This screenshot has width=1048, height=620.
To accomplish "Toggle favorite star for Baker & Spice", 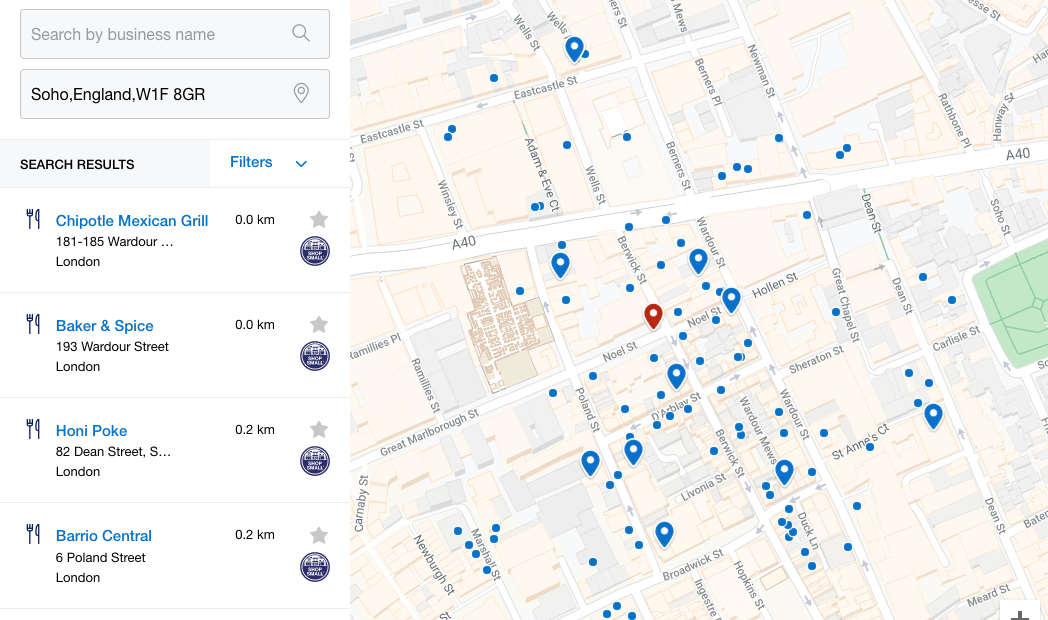I will (319, 324).
